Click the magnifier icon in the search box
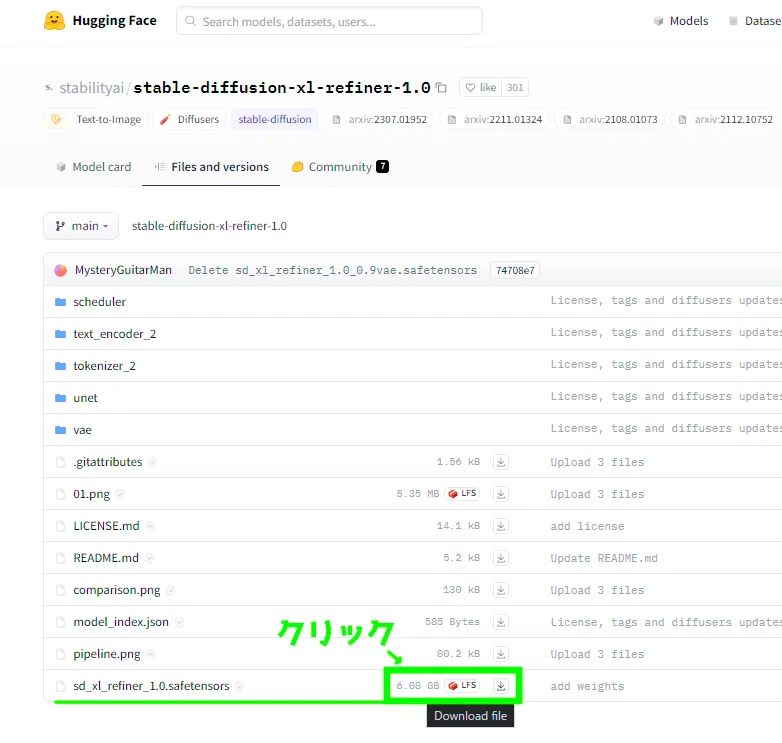 (190, 21)
